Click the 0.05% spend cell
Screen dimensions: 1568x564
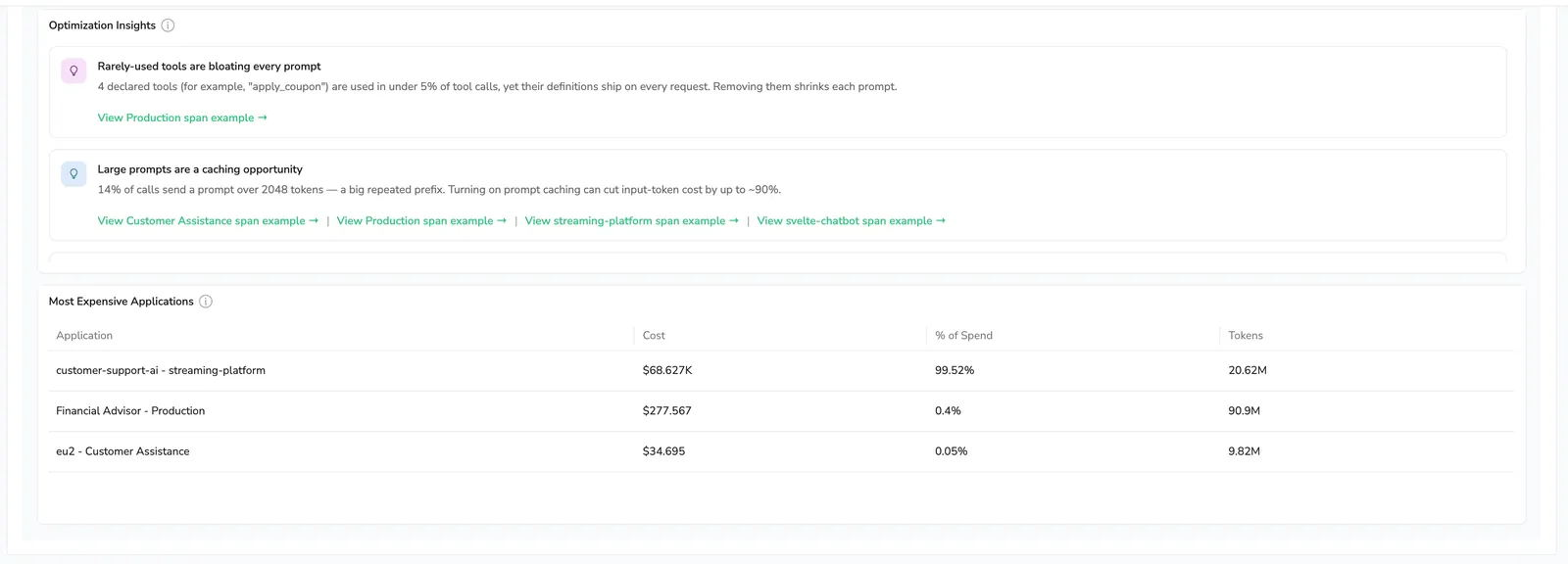click(x=951, y=451)
